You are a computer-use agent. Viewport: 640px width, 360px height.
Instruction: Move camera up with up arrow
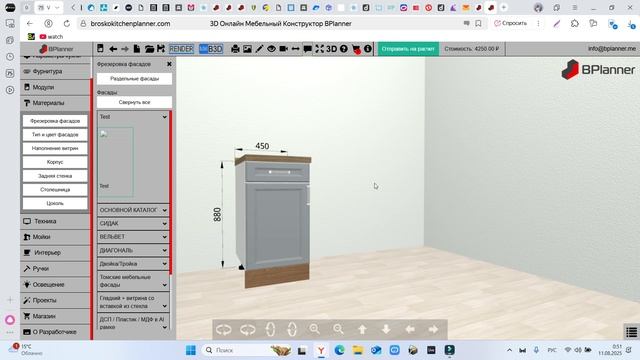pos(362,329)
